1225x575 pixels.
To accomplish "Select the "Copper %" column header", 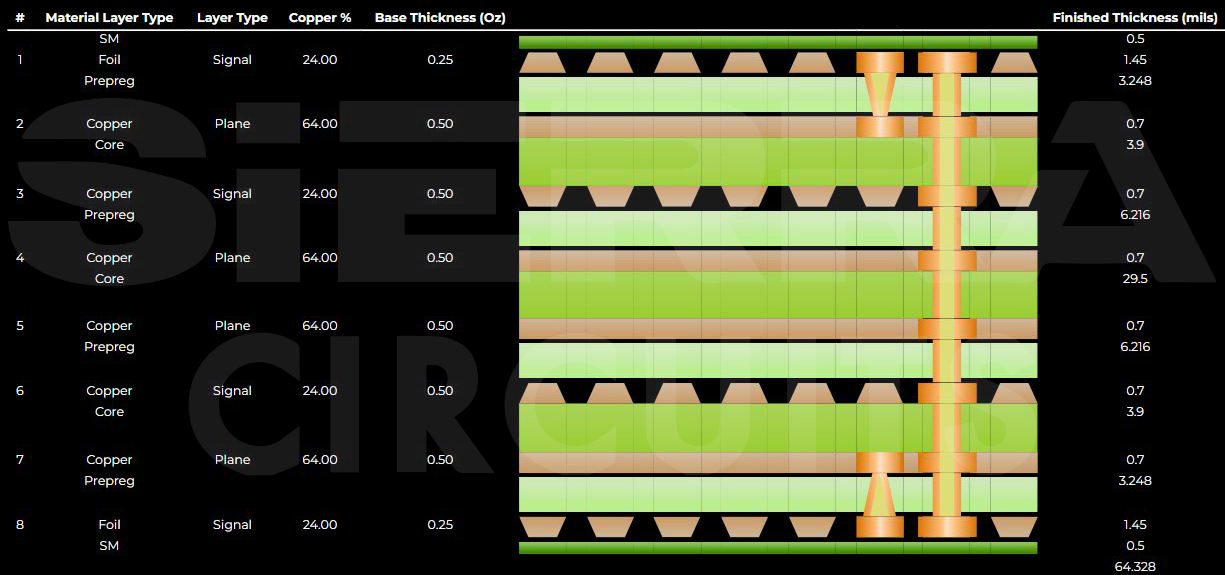I will [x=320, y=18].
